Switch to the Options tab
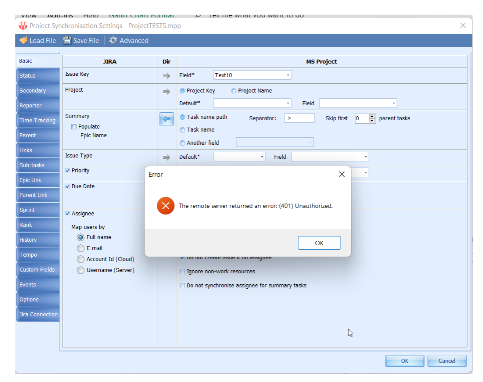483x382 pixels. pos(38,300)
